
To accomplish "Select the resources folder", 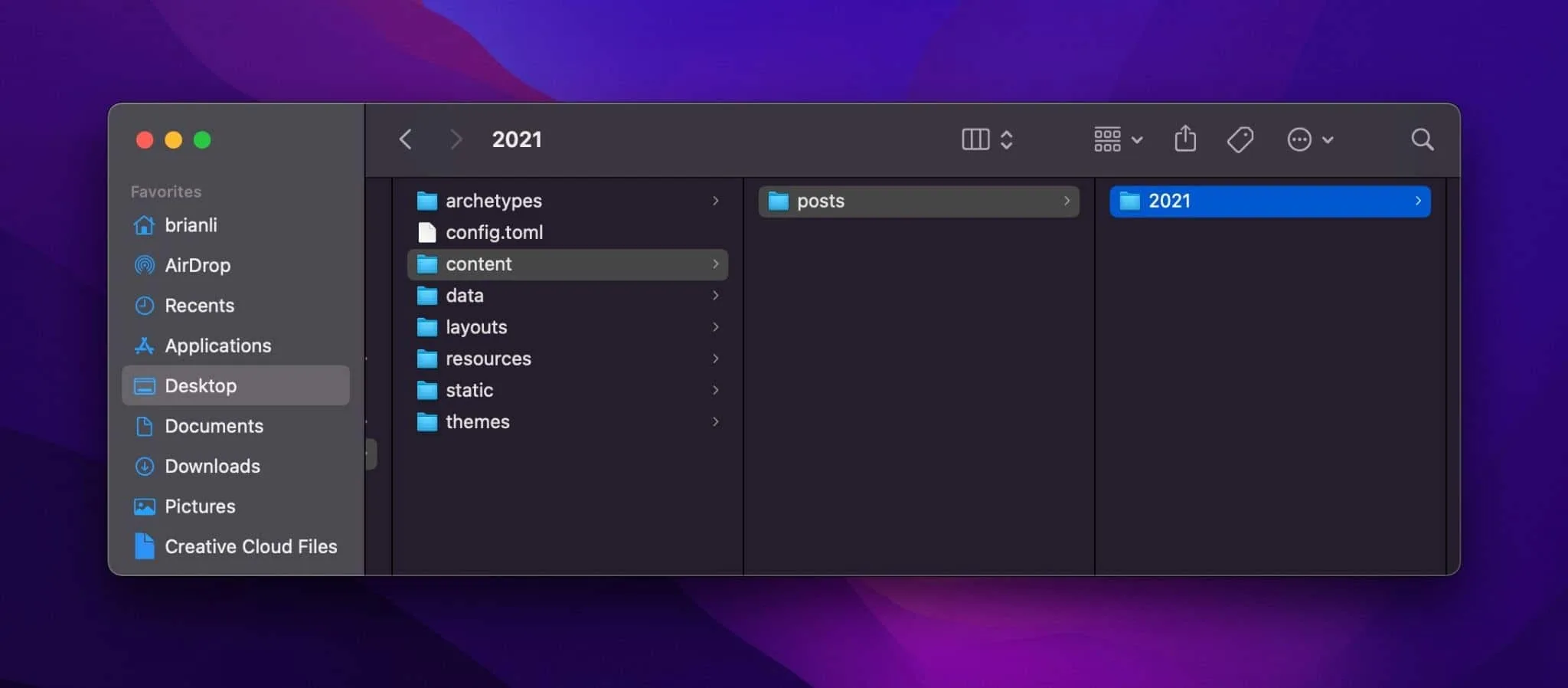I will pos(567,359).
